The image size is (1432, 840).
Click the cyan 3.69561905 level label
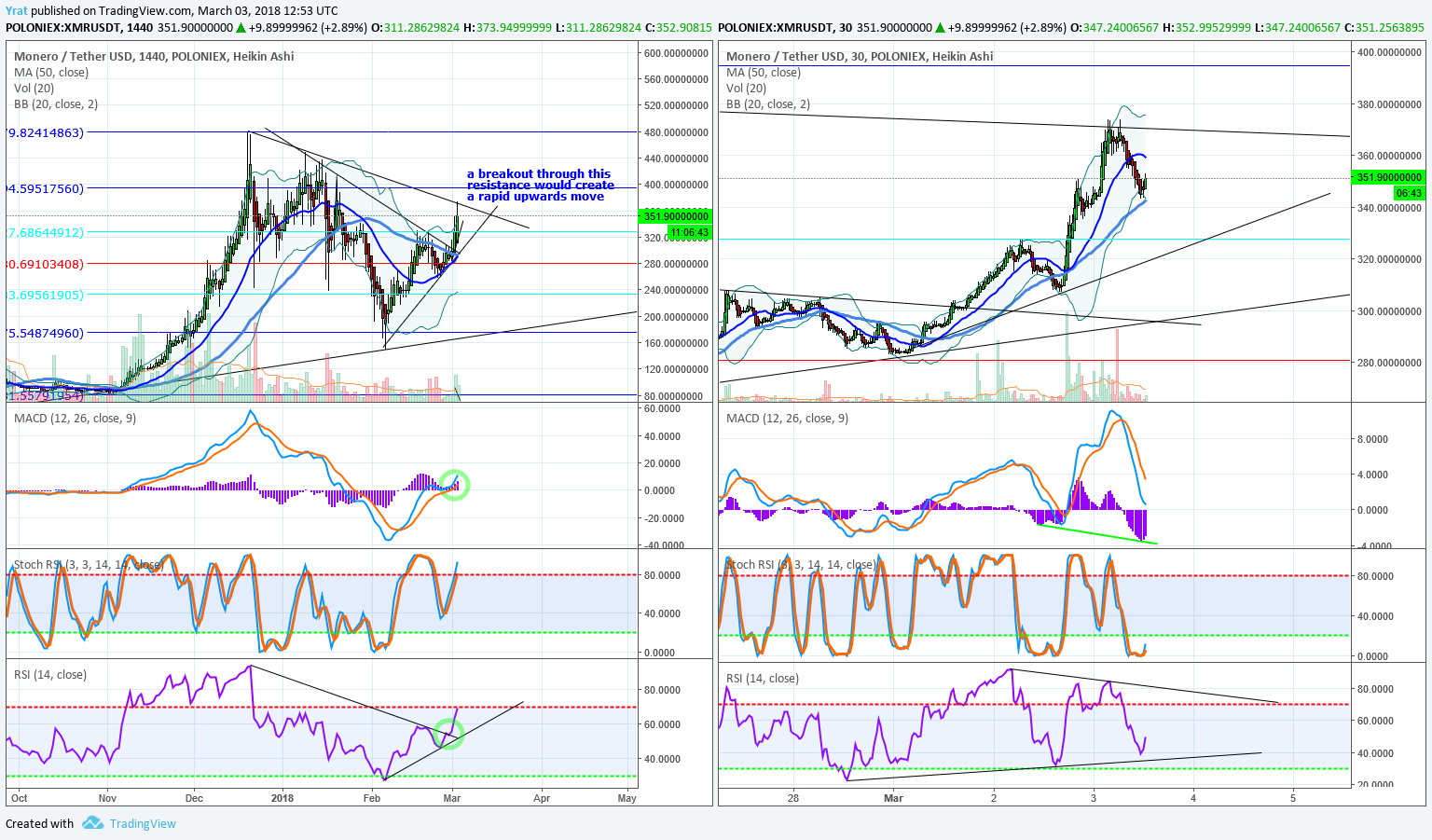[45, 295]
